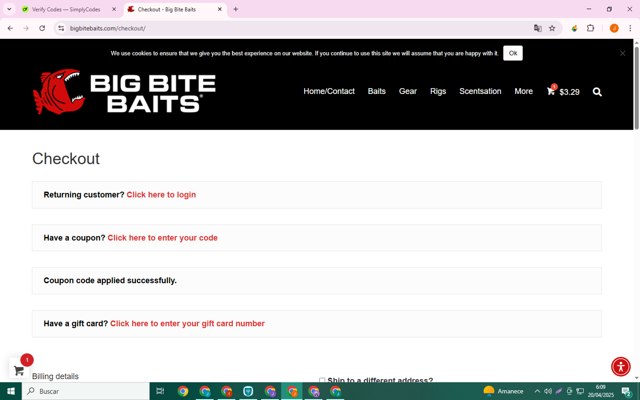Open Task View in the taskbar
640x400 pixels.
(x=160, y=391)
